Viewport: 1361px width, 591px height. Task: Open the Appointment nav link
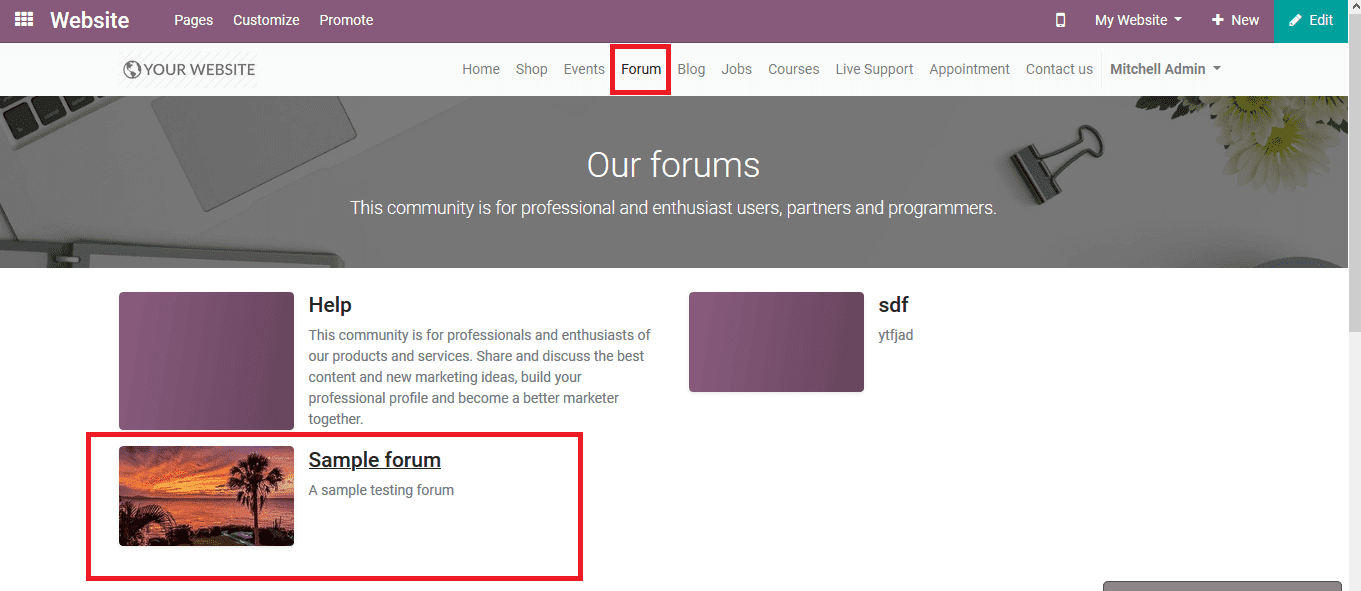click(970, 69)
